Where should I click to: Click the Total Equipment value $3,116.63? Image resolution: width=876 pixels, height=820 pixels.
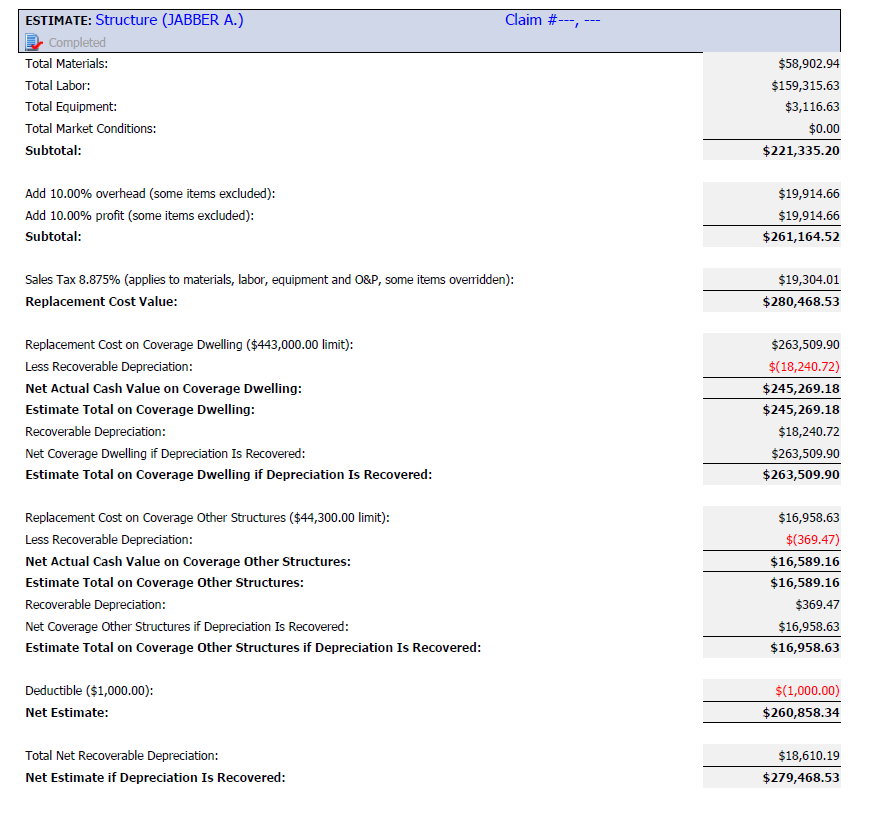812,107
